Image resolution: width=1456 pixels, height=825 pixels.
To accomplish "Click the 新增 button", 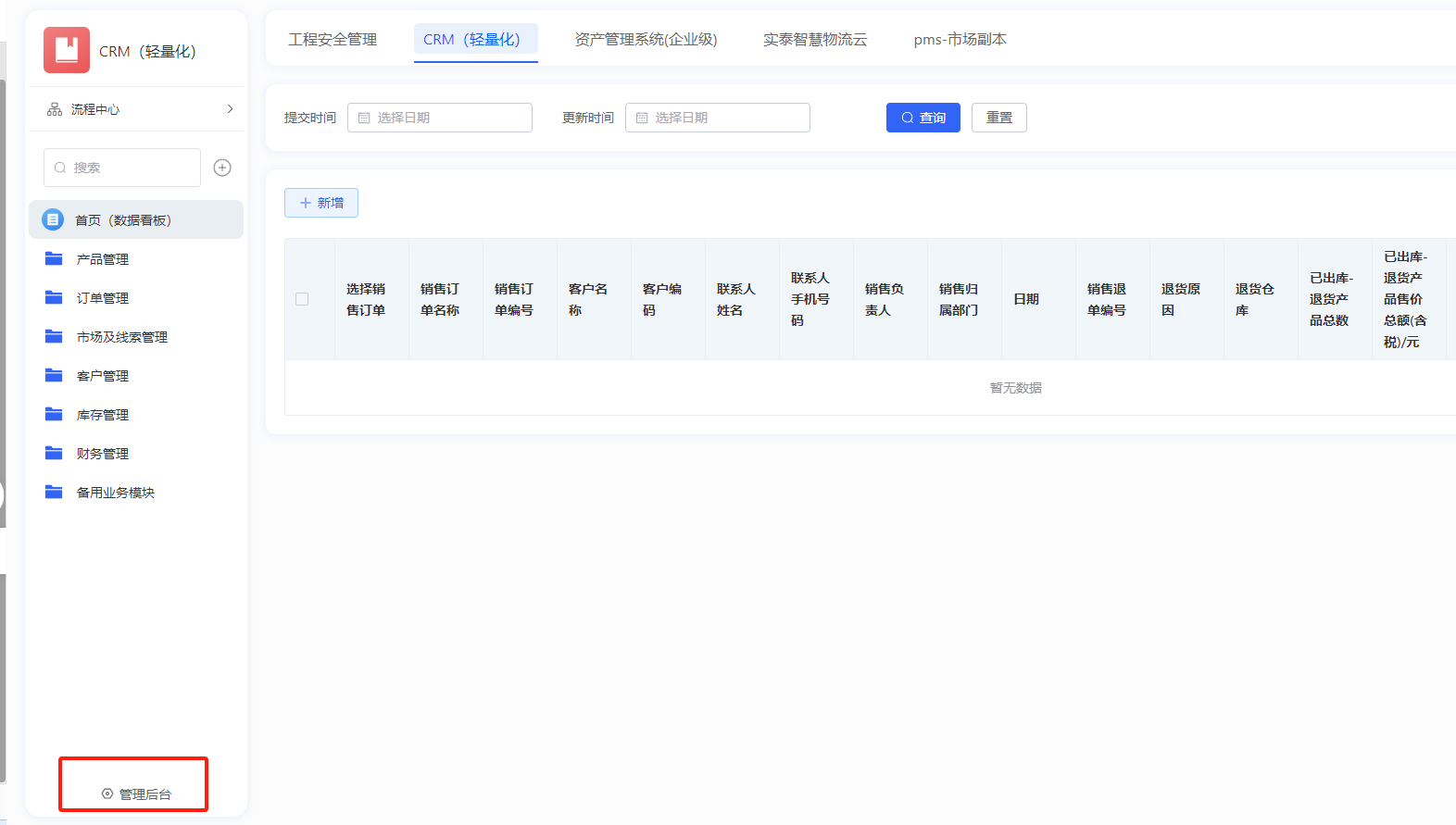I will pos(321,203).
